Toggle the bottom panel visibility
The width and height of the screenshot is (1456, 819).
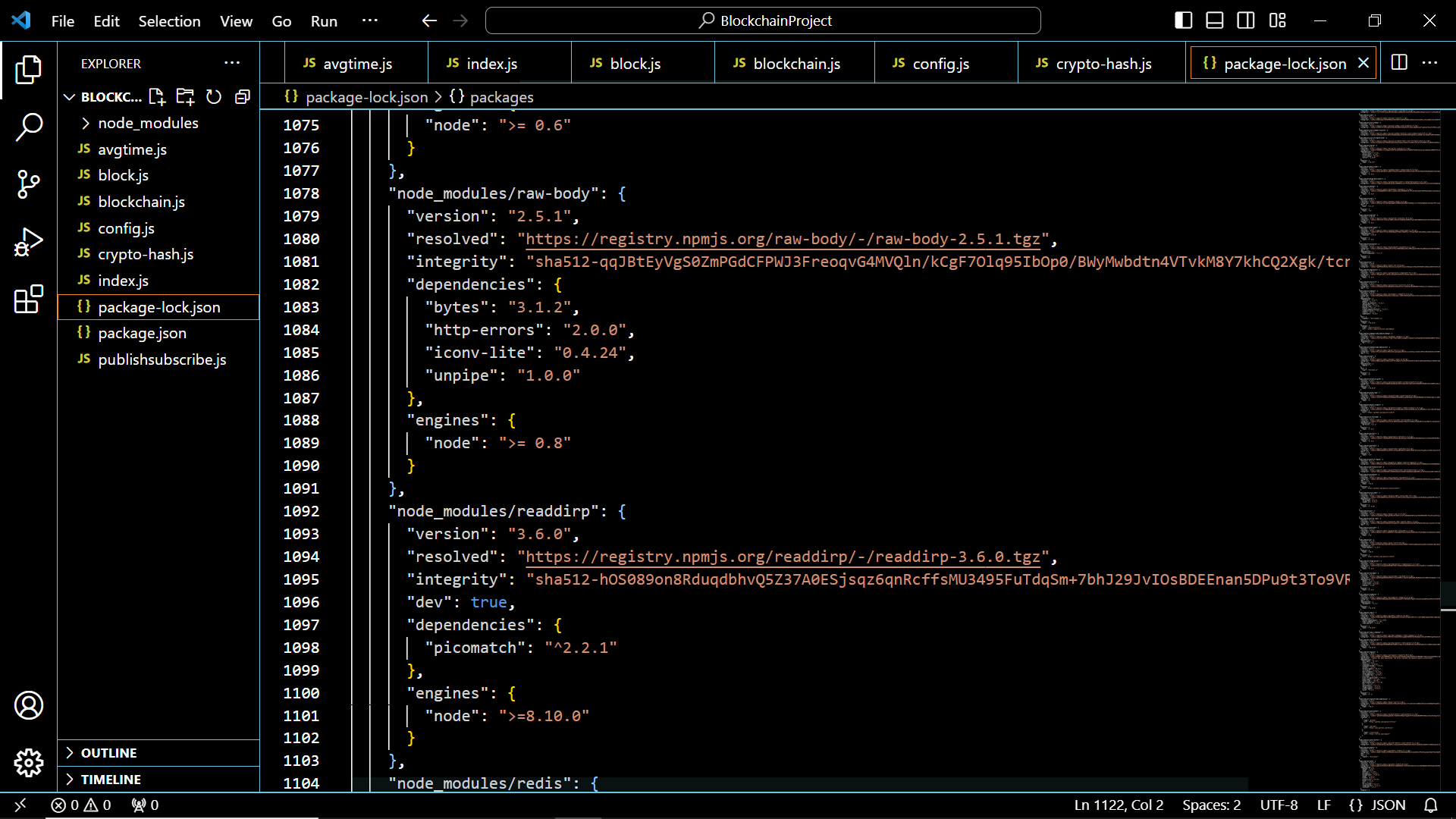coord(1214,20)
